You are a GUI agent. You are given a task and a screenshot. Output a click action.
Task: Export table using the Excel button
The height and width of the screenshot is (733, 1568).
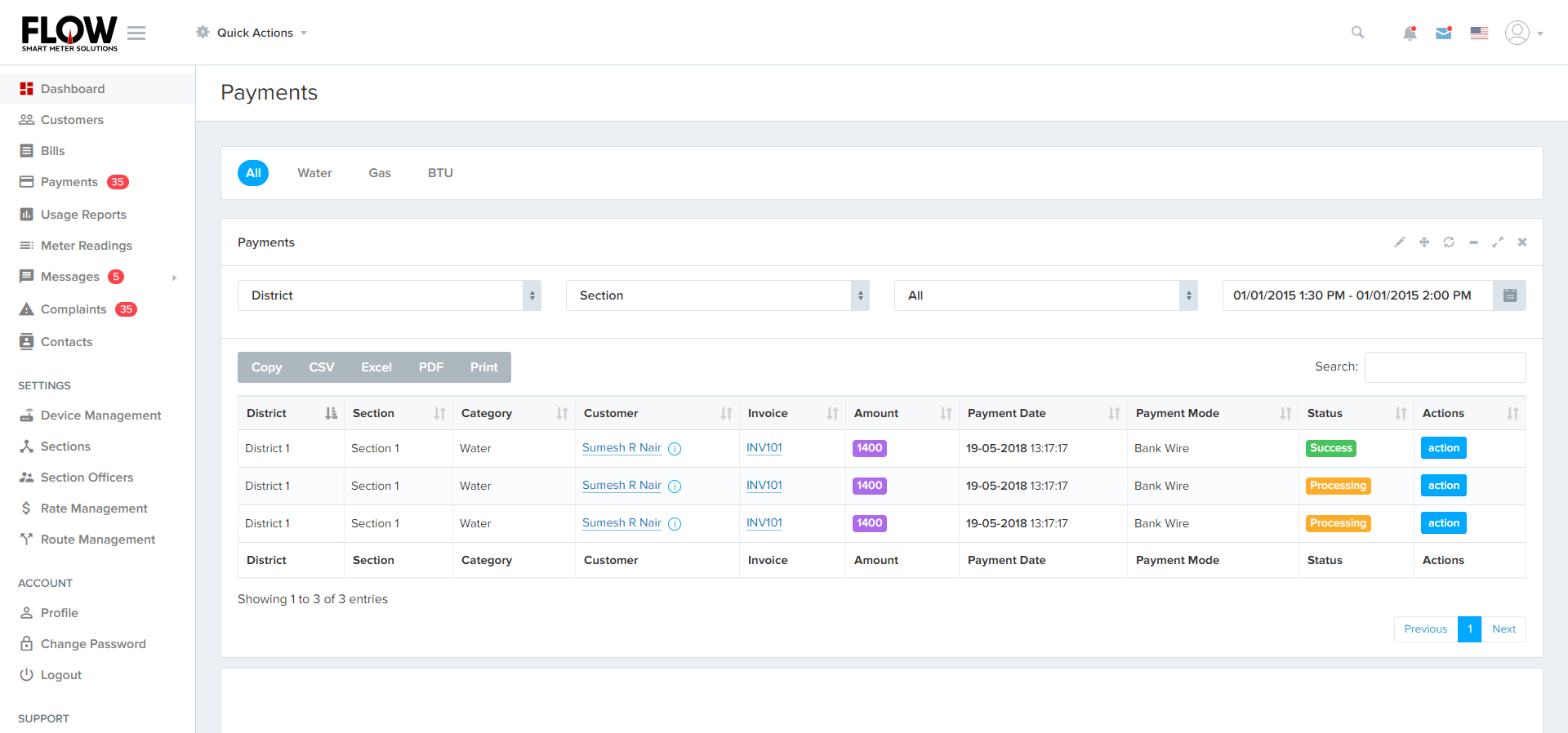376,367
